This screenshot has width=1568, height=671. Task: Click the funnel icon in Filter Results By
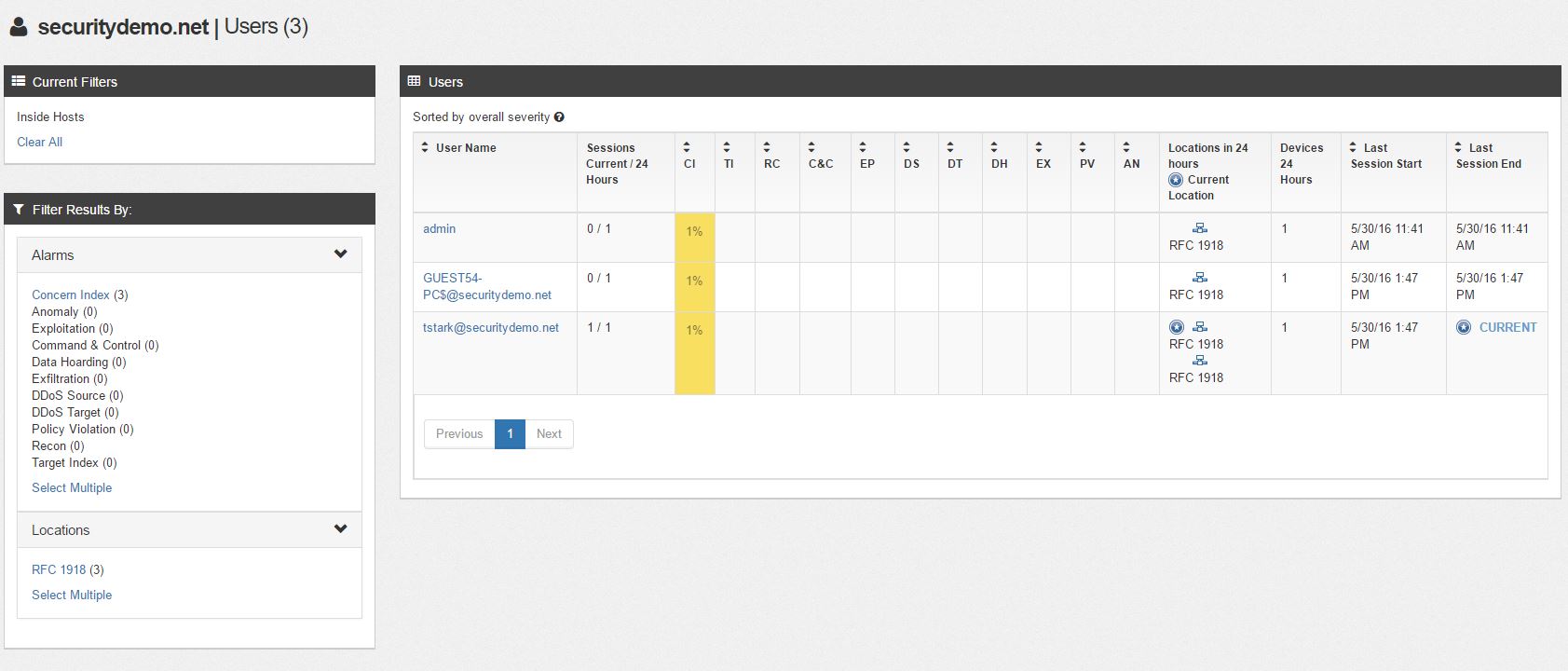pos(19,210)
